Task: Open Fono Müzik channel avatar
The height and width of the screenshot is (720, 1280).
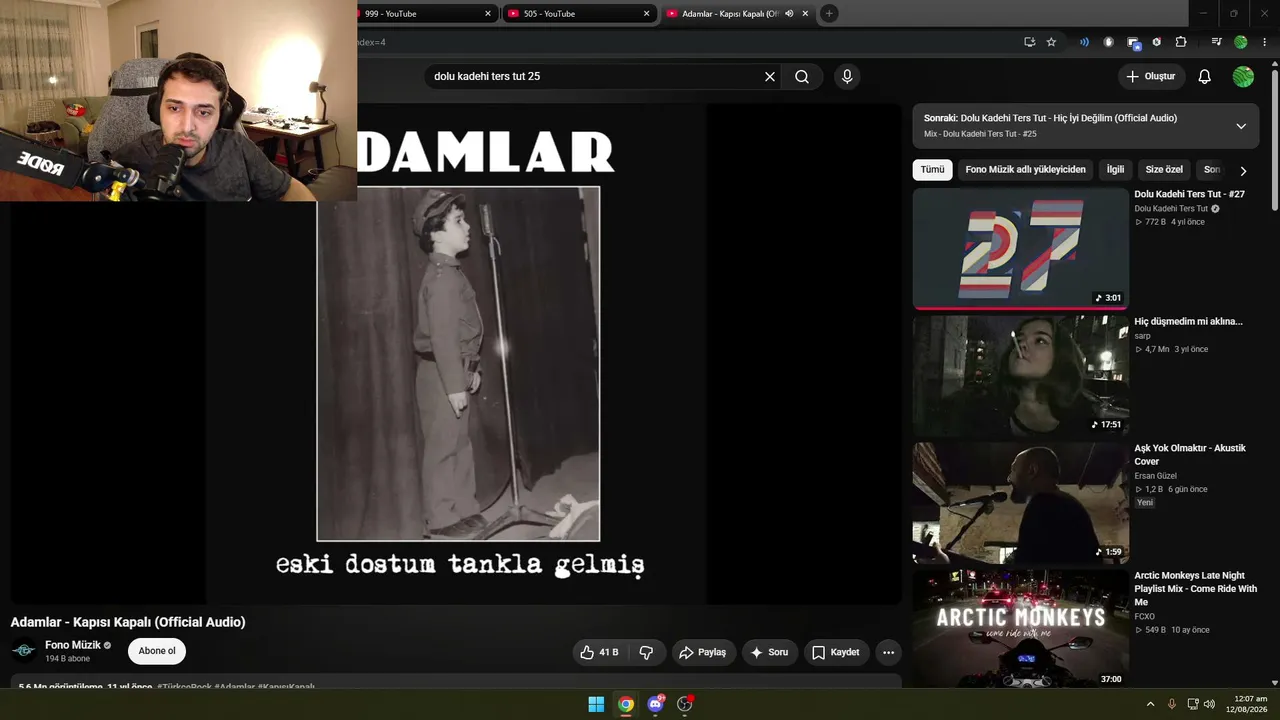Action: 24,651
